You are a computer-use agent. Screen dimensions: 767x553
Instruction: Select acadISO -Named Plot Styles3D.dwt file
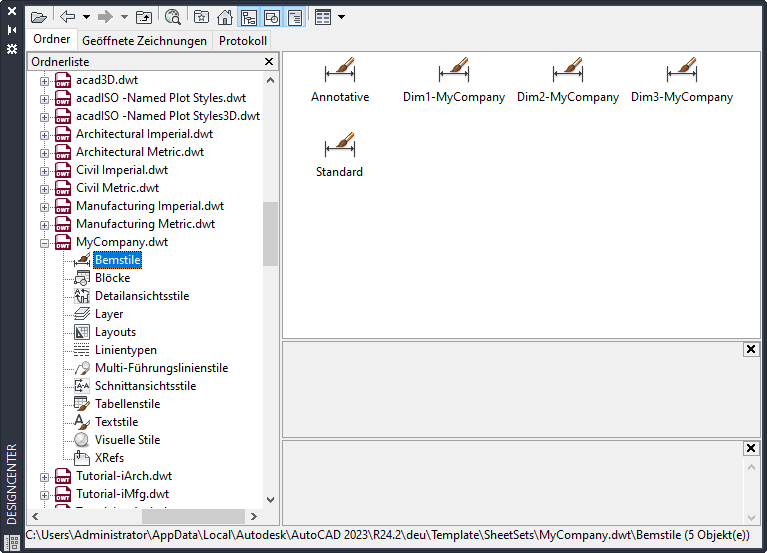click(x=168, y=116)
